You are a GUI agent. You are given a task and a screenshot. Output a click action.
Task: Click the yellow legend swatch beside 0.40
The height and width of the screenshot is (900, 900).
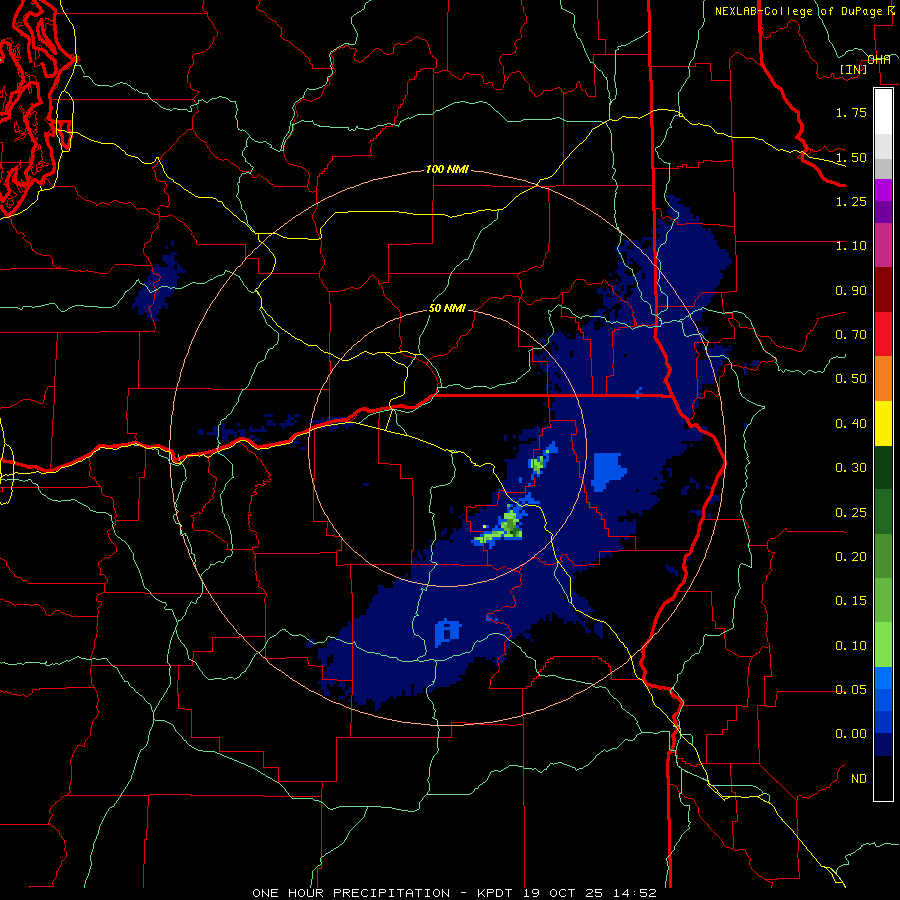click(883, 423)
